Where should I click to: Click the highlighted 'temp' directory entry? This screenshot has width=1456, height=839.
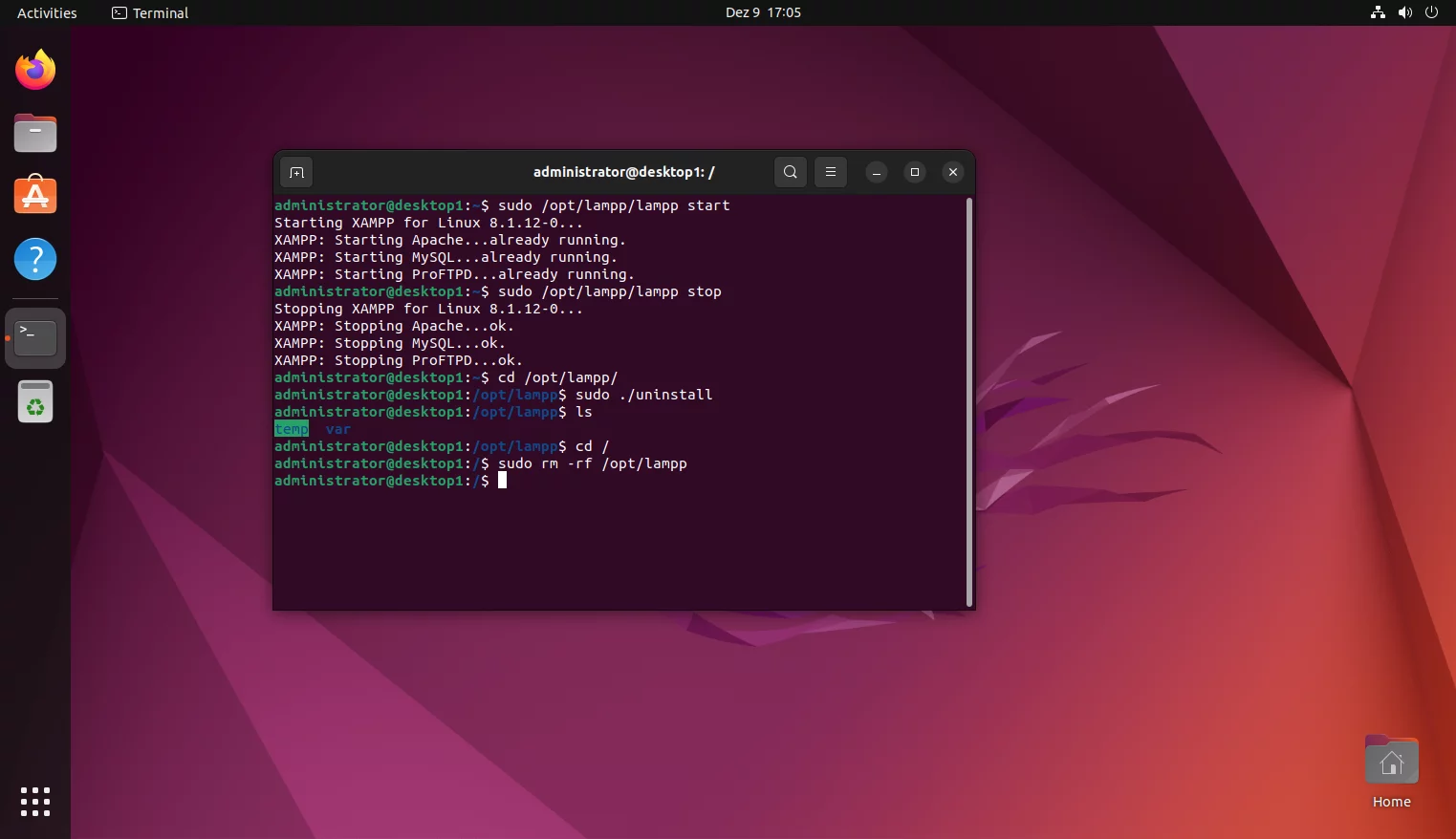click(x=292, y=429)
